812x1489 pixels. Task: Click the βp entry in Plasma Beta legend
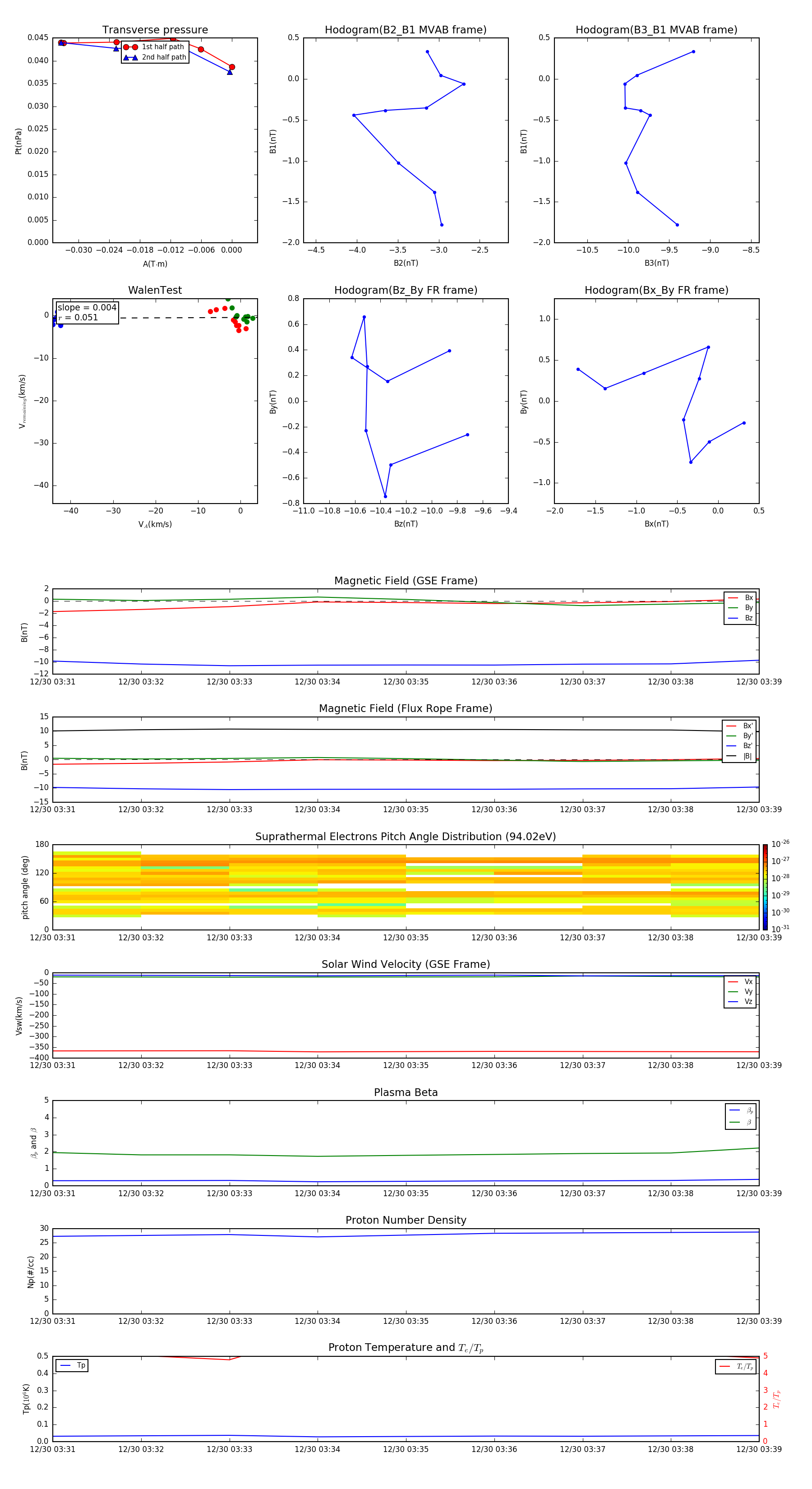coord(741,1110)
